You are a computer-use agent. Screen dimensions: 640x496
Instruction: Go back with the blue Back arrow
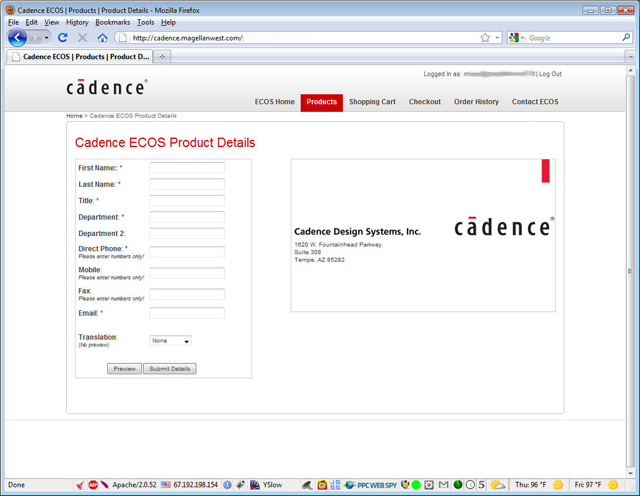17,38
